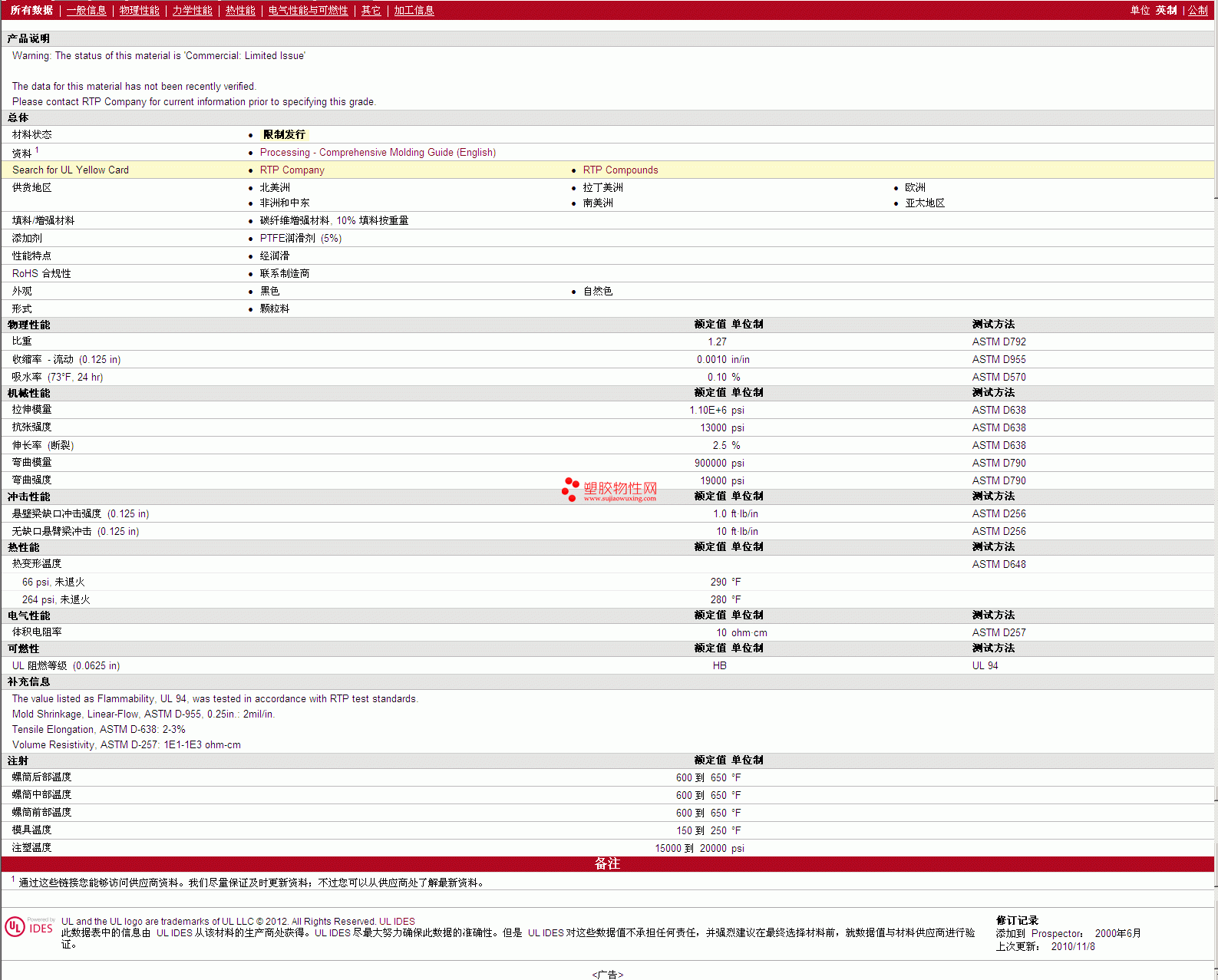1218x980 pixels.
Task: Select the 所有数据 tab
Action: [x=31, y=11]
